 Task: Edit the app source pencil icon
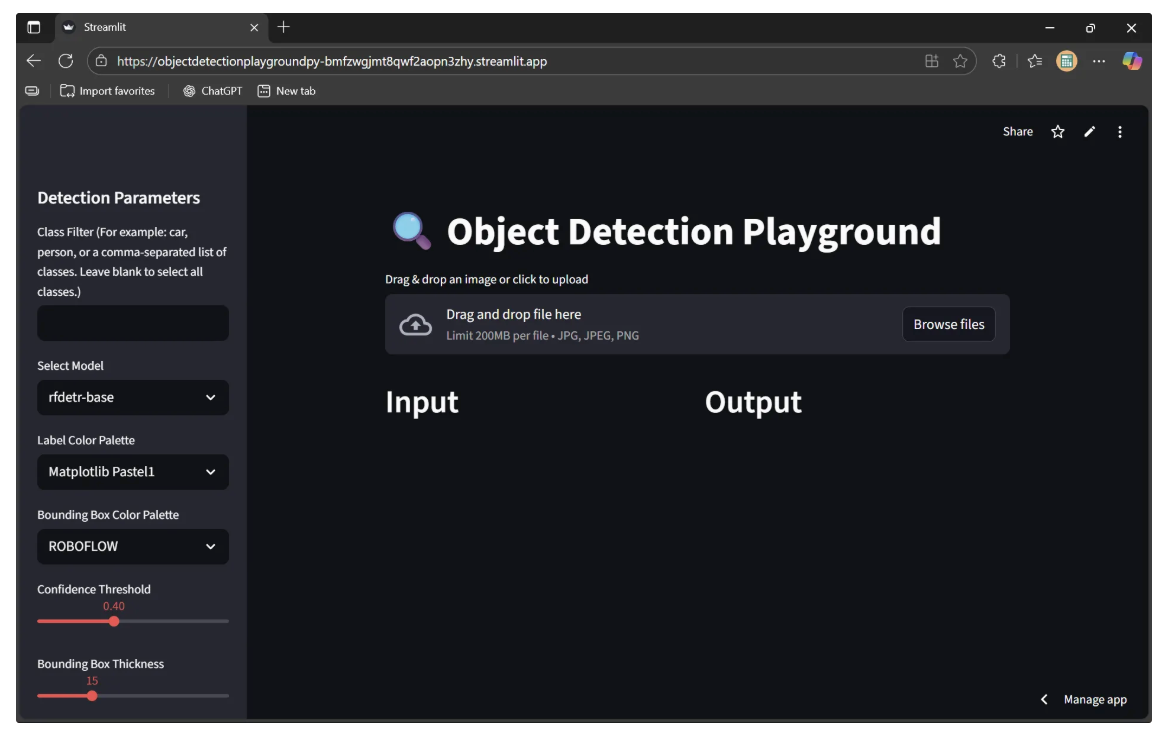1089,131
